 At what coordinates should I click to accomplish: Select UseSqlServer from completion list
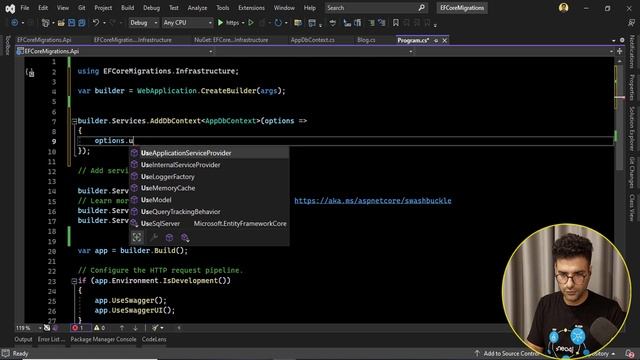pos(209,224)
